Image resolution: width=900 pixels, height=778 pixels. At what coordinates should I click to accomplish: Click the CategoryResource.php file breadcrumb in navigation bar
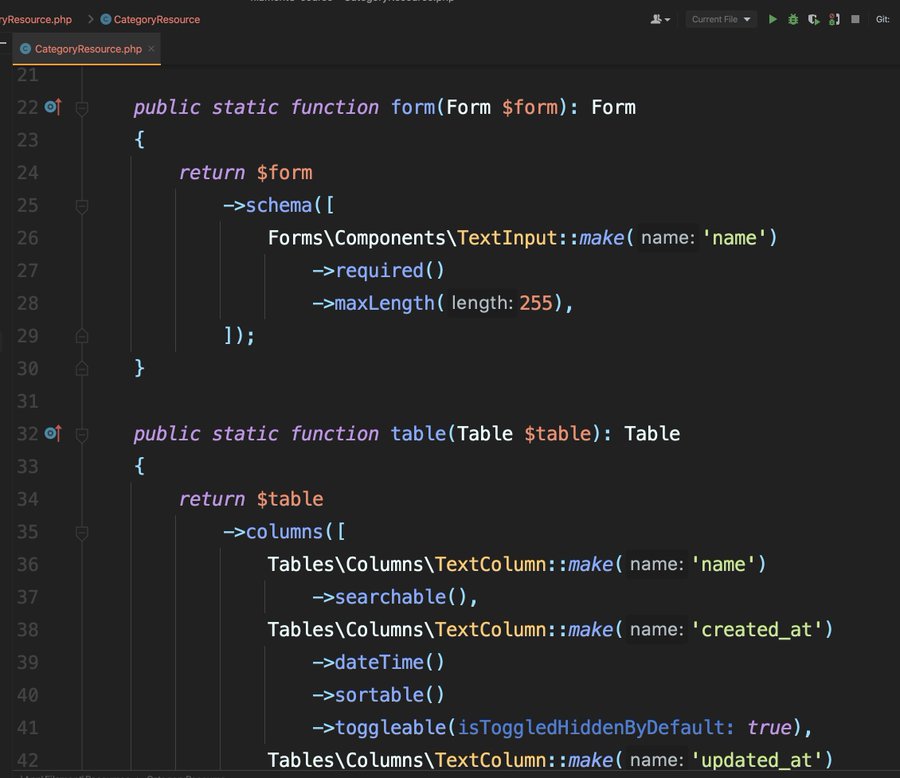coord(36,19)
